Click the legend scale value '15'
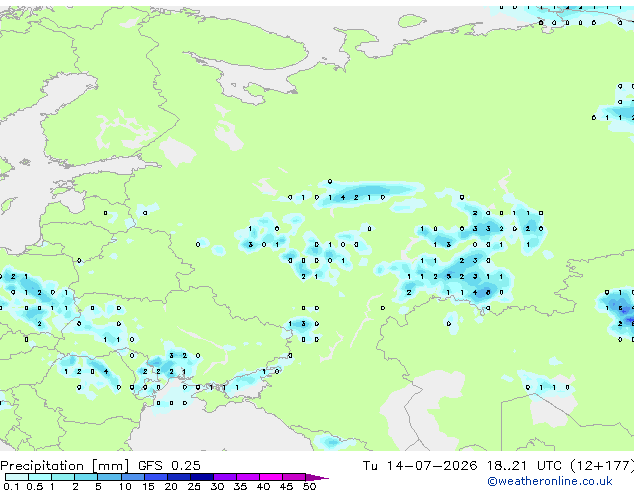 click(x=148, y=486)
